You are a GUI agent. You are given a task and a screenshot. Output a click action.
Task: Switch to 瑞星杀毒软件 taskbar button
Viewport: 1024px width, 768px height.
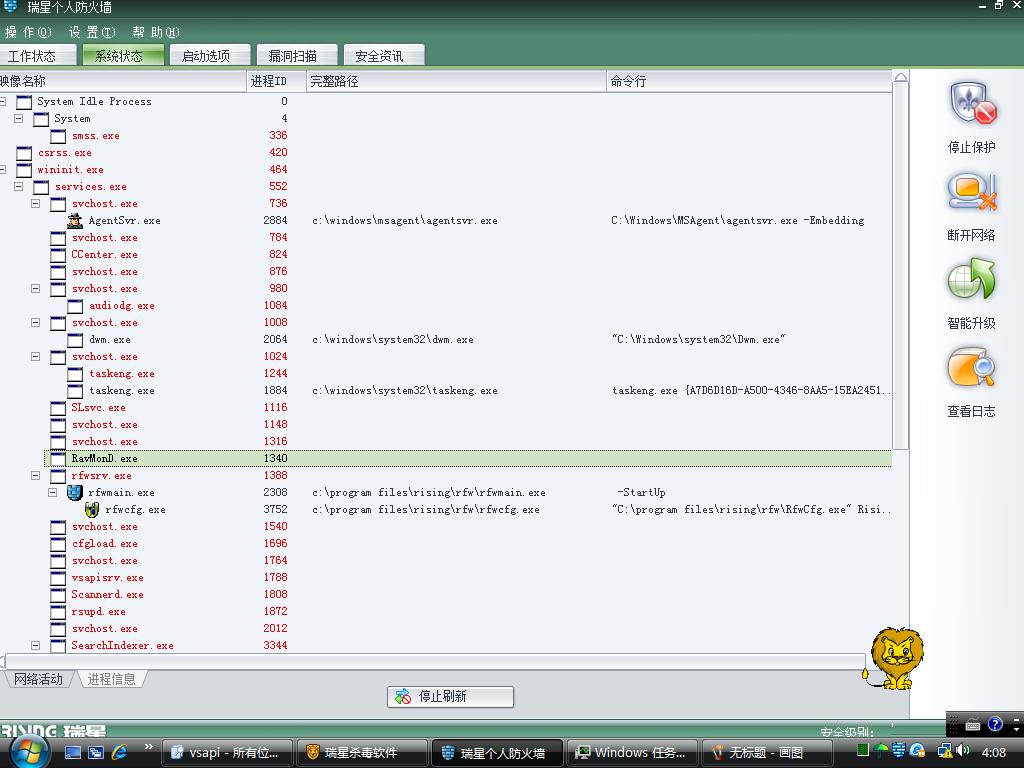click(x=362, y=753)
